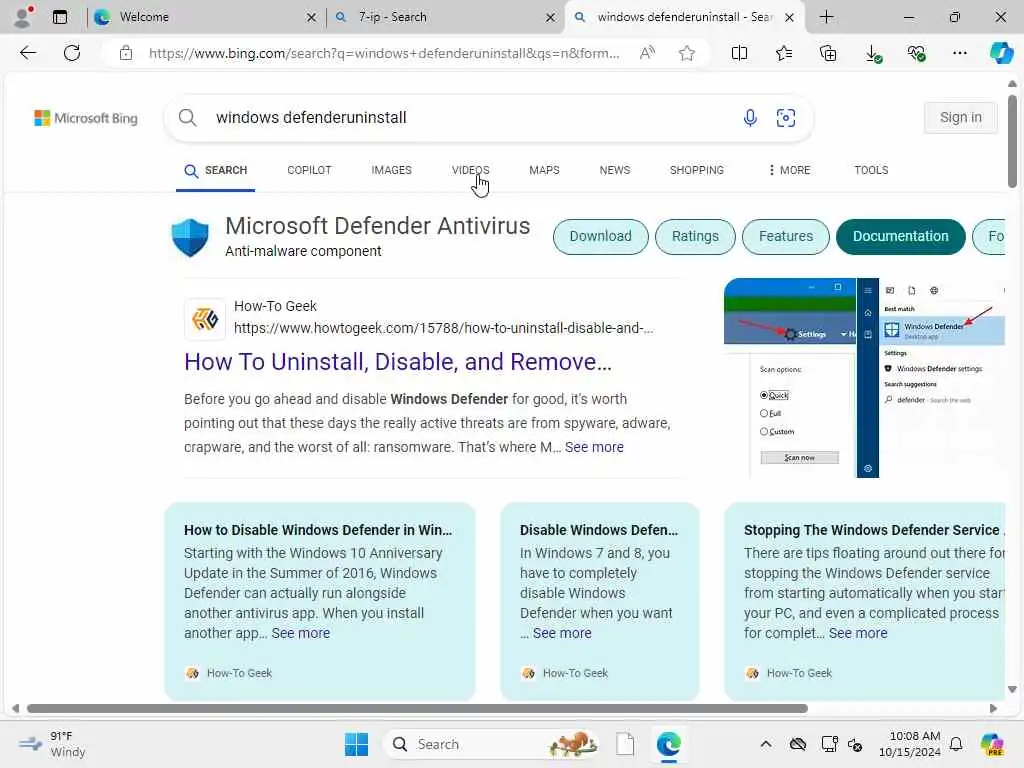Image resolution: width=1024 pixels, height=768 pixels.
Task: Click the Windows taskbar Search box
Action: tap(490, 744)
